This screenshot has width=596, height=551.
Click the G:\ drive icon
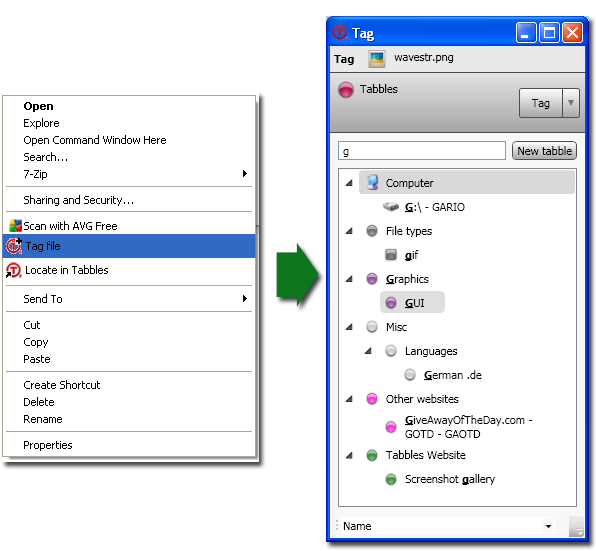[x=391, y=207]
